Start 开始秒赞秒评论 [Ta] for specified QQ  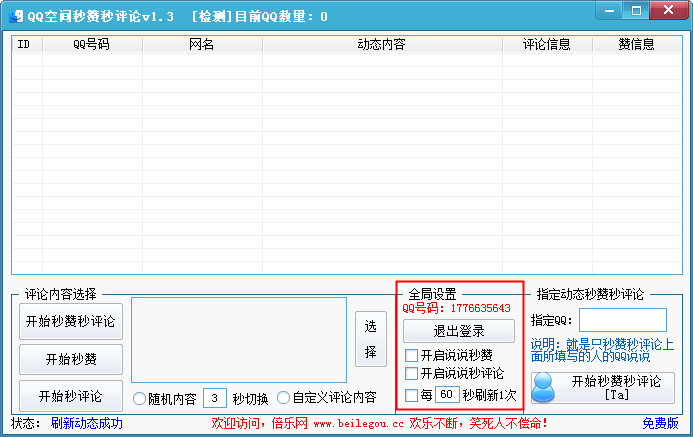click(x=603, y=388)
